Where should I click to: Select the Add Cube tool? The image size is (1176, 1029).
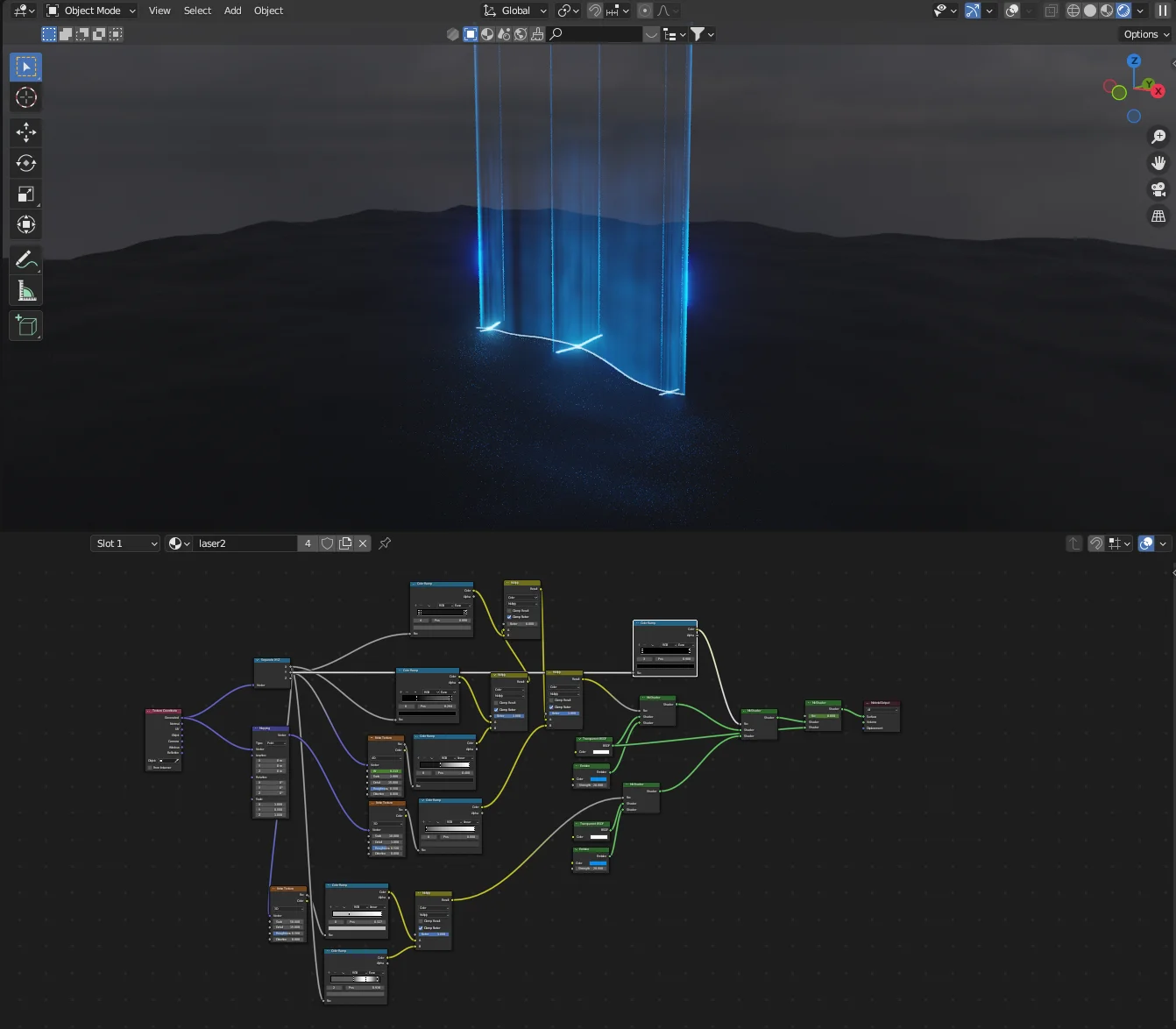25,325
